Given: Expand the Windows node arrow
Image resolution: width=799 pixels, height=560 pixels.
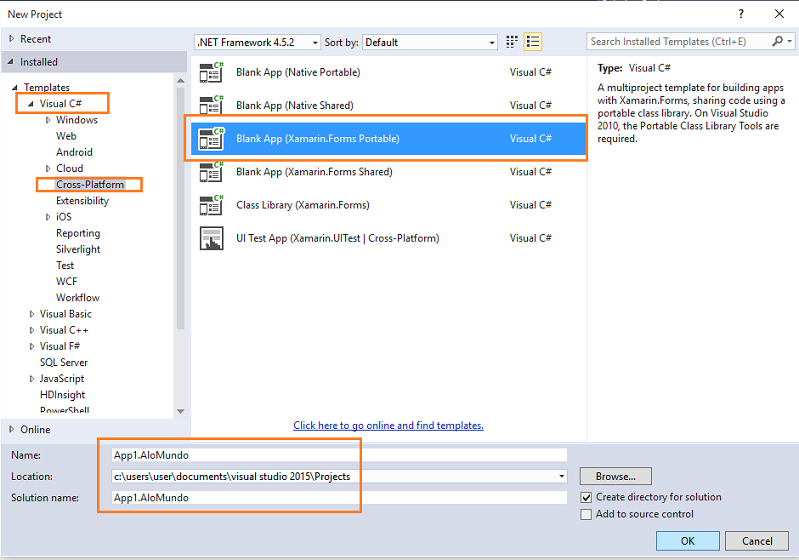Looking at the screenshot, I should (x=48, y=120).
